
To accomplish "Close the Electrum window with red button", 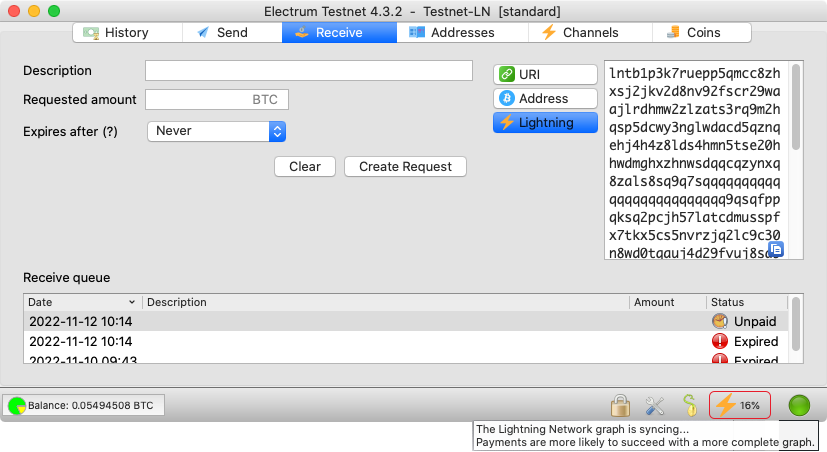I will [x=14, y=11].
